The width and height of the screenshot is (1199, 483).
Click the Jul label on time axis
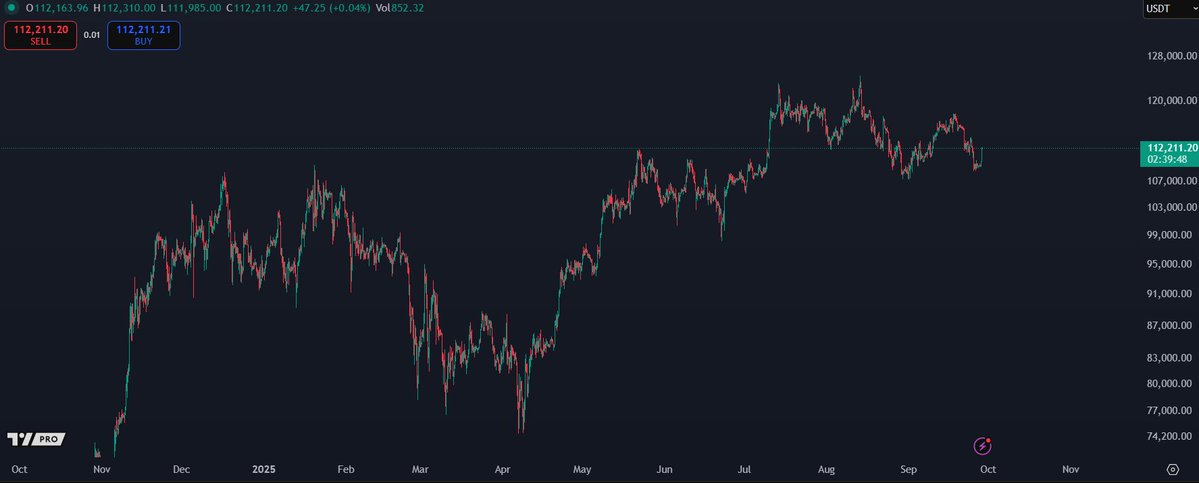pyautogui.click(x=745, y=469)
